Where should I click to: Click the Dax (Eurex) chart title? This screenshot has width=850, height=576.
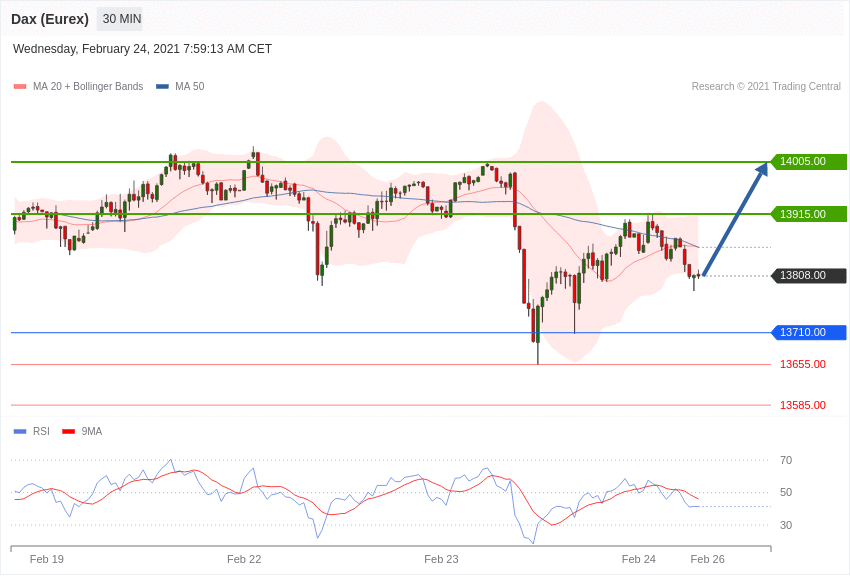click(x=50, y=19)
